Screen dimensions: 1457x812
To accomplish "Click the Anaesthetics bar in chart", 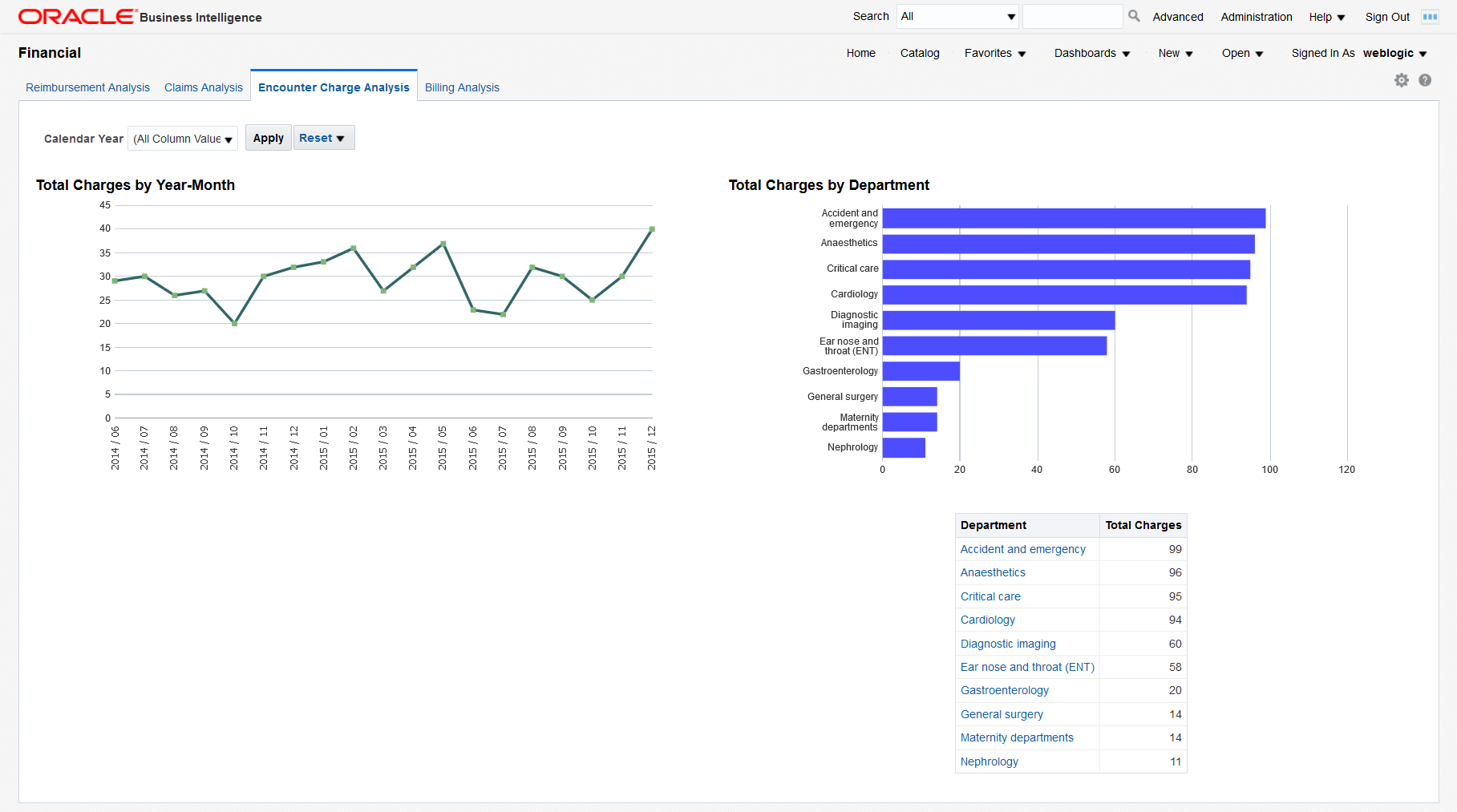I will coord(1068,244).
